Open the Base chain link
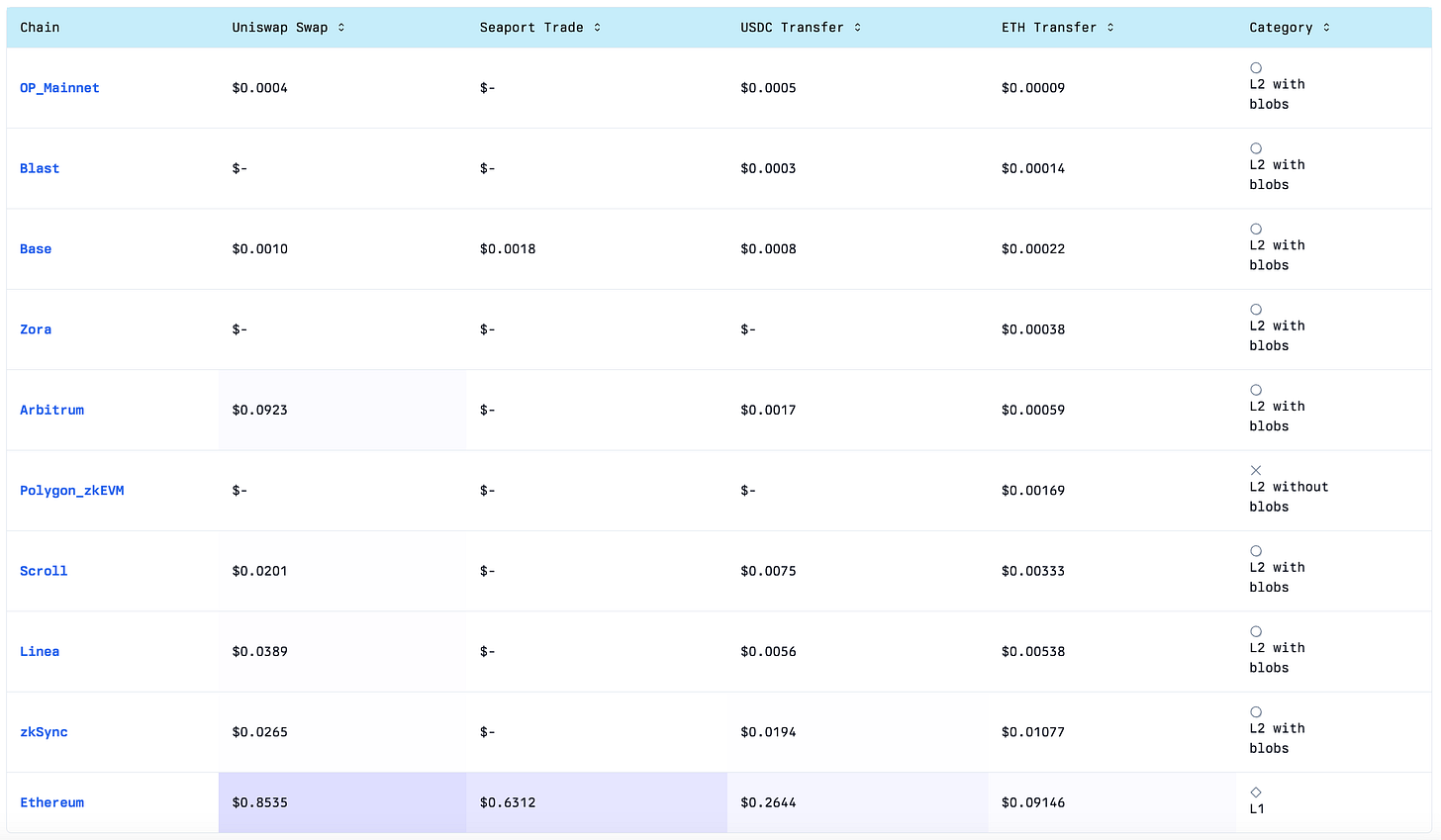The image size is (1441, 840). point(36,248)
